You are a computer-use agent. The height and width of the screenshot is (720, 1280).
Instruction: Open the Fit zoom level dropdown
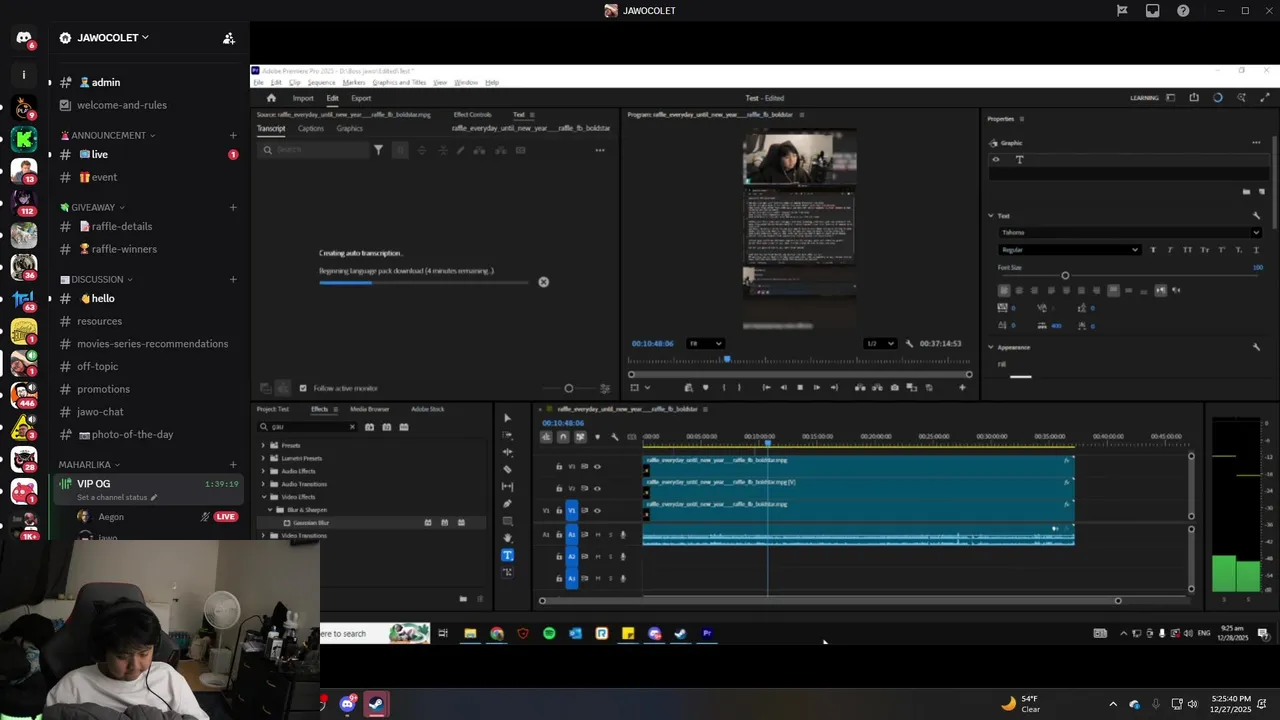[x=705, y=344]
